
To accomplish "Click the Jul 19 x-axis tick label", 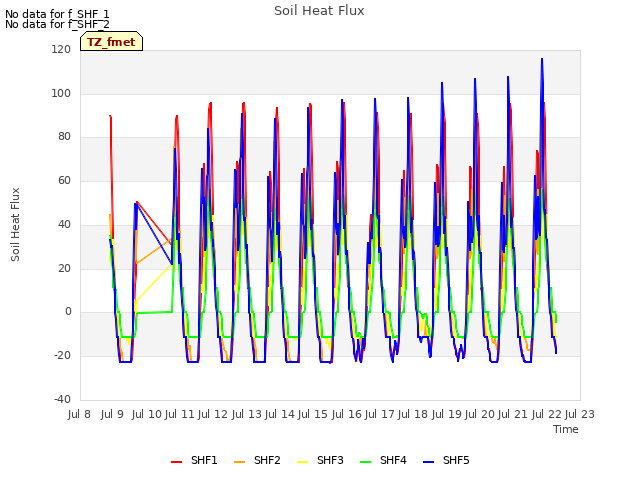I will coord(447,414).
